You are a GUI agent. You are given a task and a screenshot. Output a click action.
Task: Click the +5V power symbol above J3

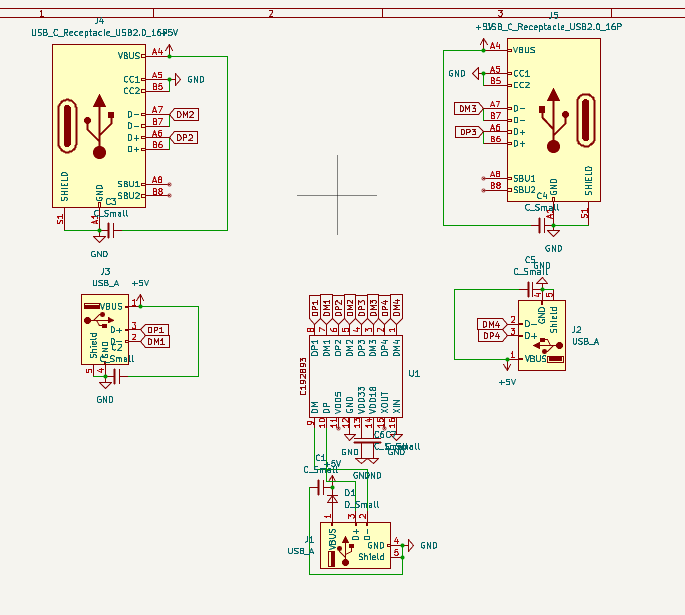coord(139,285)
